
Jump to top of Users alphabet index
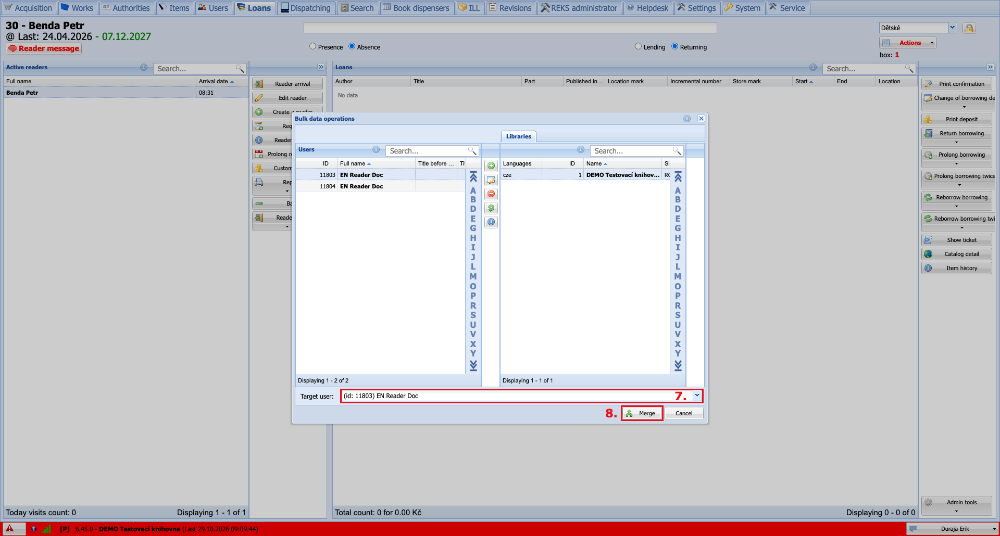pyautogui.click(x=473, y=177)
